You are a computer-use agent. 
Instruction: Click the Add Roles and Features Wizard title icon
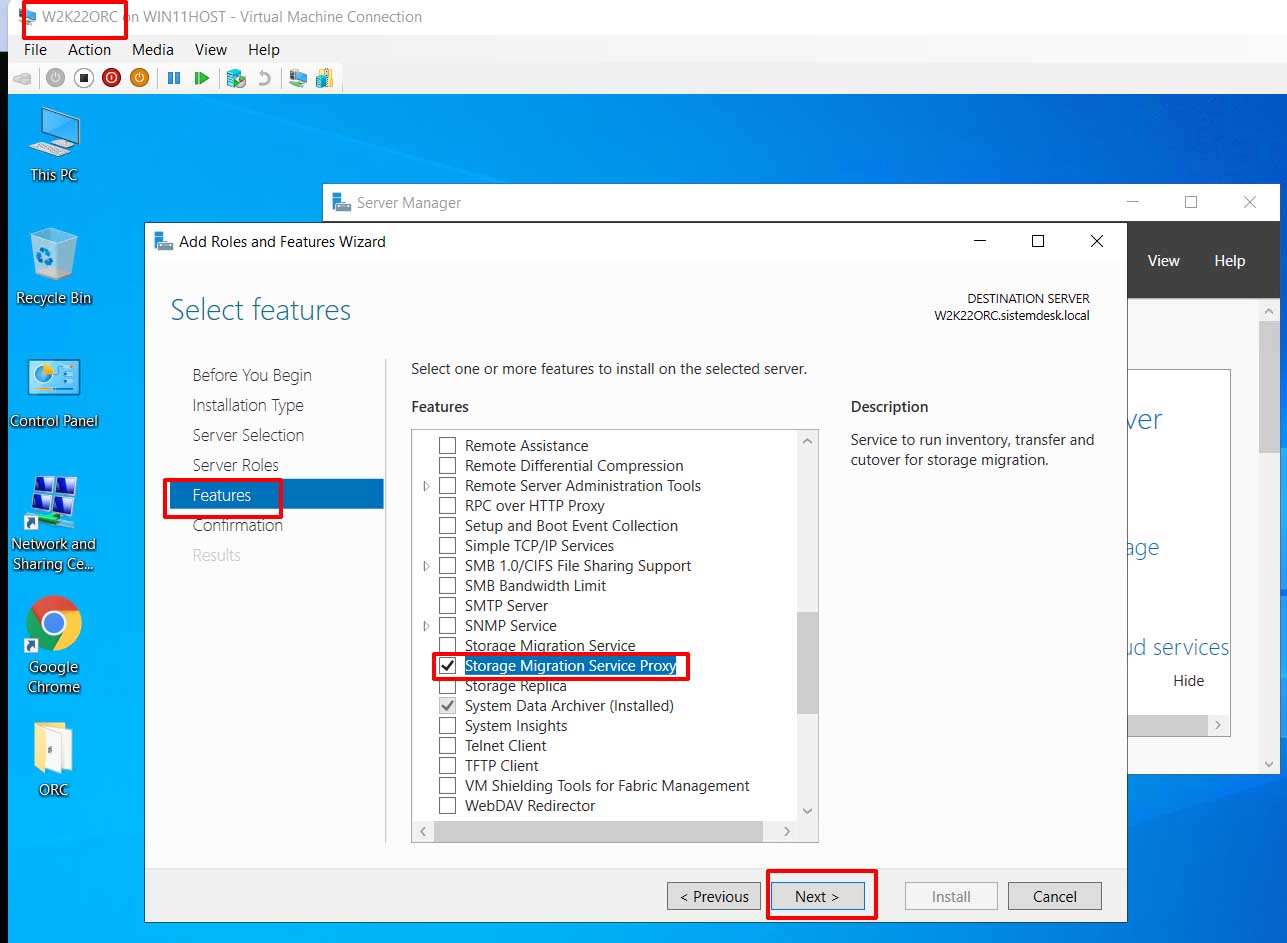click(x=162, y=241)
